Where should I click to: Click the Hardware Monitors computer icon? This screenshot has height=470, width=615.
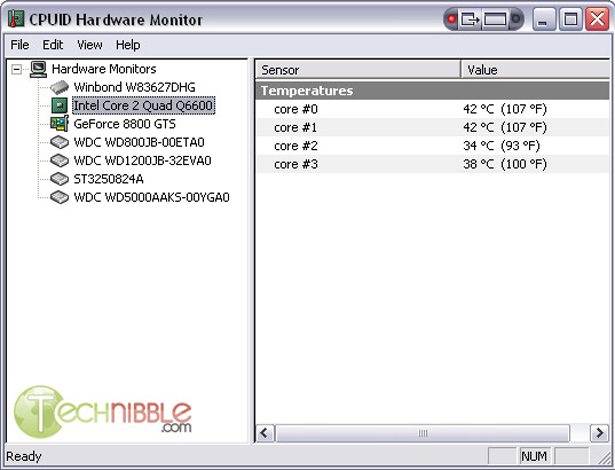point(38,69)
